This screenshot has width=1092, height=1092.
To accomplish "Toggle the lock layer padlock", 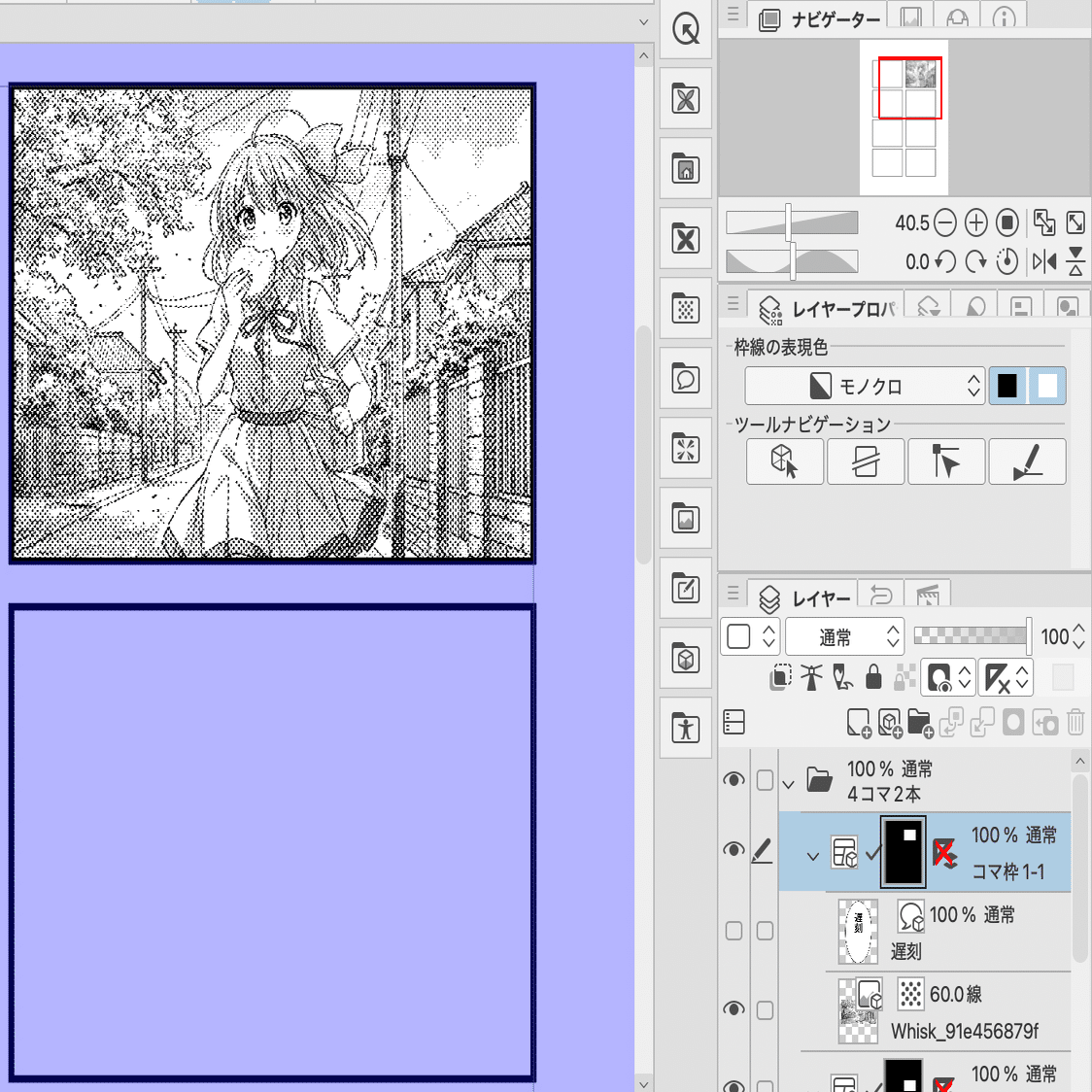I will pyautogui.click(x=873, y=677).
